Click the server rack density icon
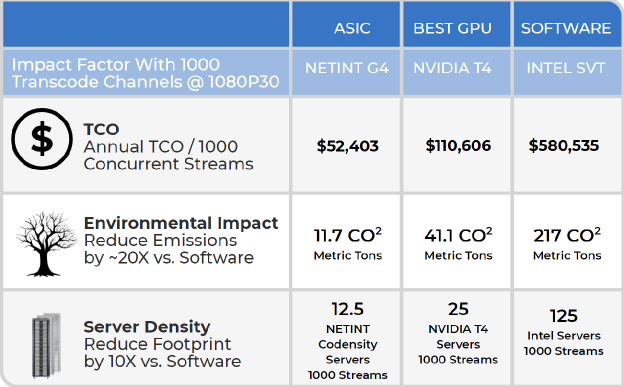624x387 pixels. [46, 346]
